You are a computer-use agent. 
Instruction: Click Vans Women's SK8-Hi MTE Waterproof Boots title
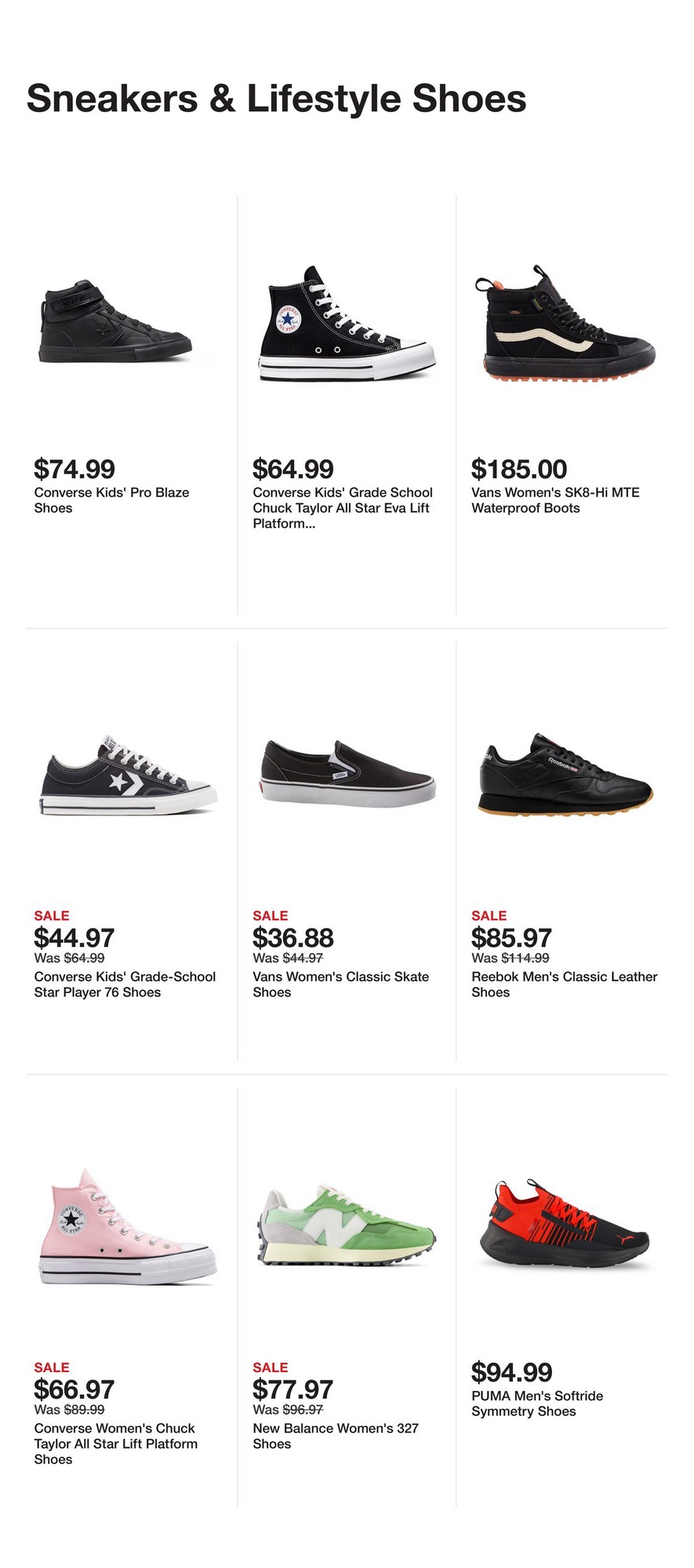(555, 500)
